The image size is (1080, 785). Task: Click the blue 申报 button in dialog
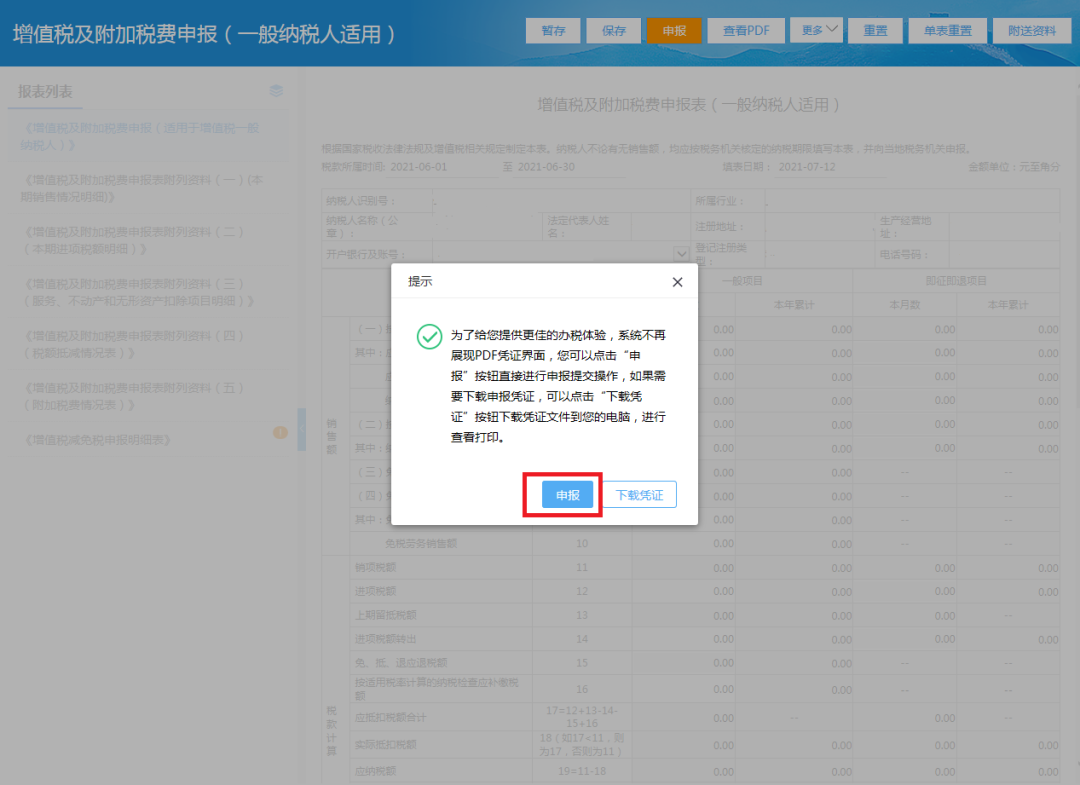[567, 494]
